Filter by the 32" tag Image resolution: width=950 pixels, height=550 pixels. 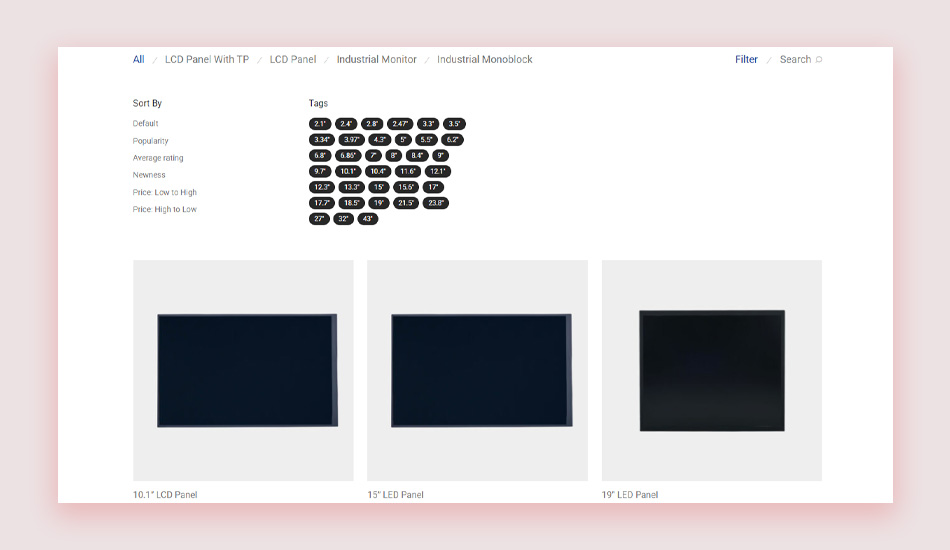(344, 219)
